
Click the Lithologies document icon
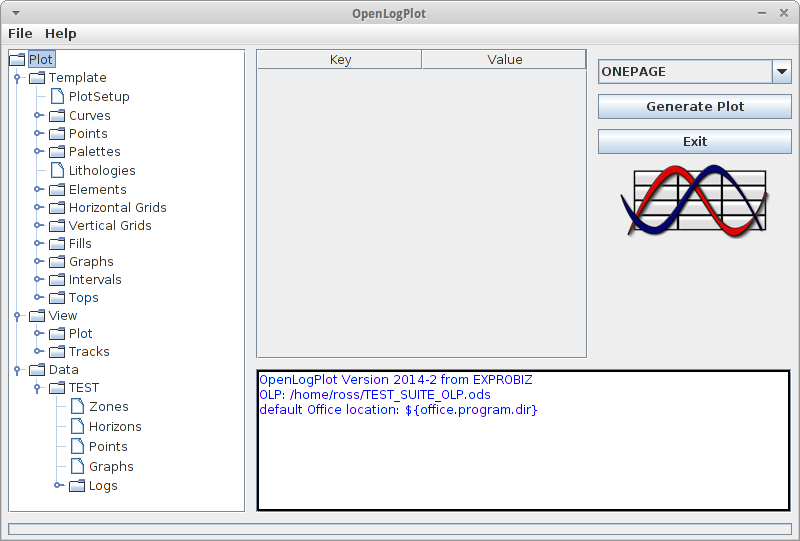57,170
